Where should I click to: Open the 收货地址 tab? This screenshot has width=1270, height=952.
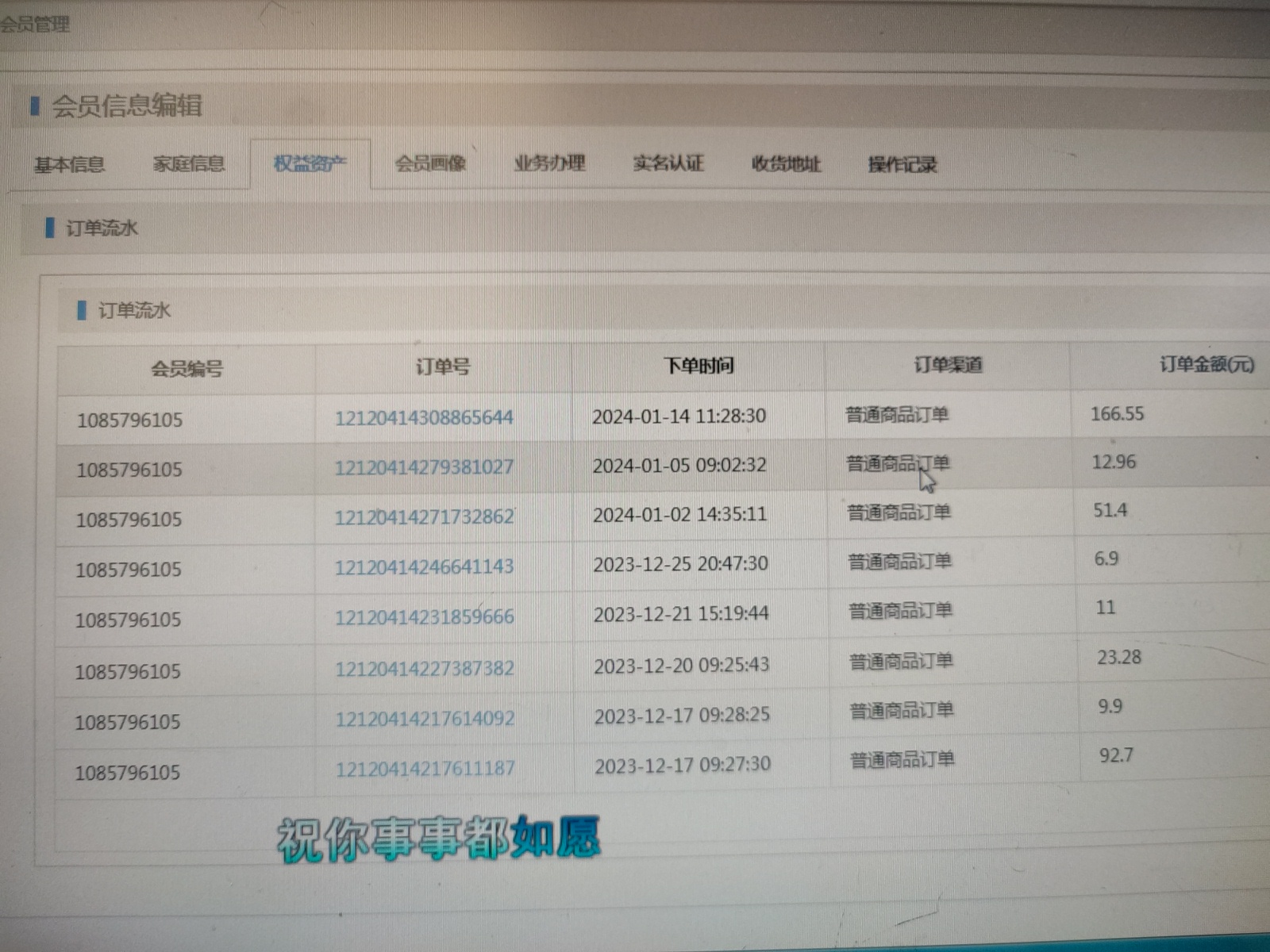pos(786,164)
